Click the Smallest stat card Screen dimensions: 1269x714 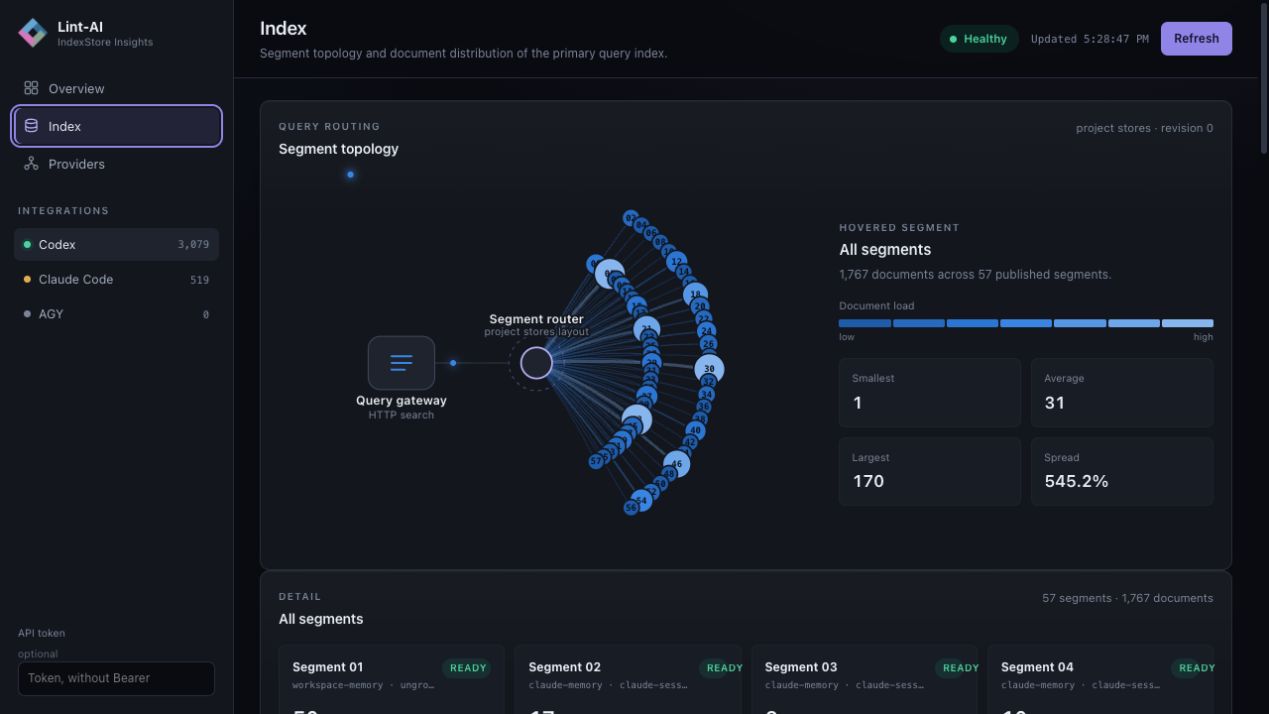tap(930, 393)
